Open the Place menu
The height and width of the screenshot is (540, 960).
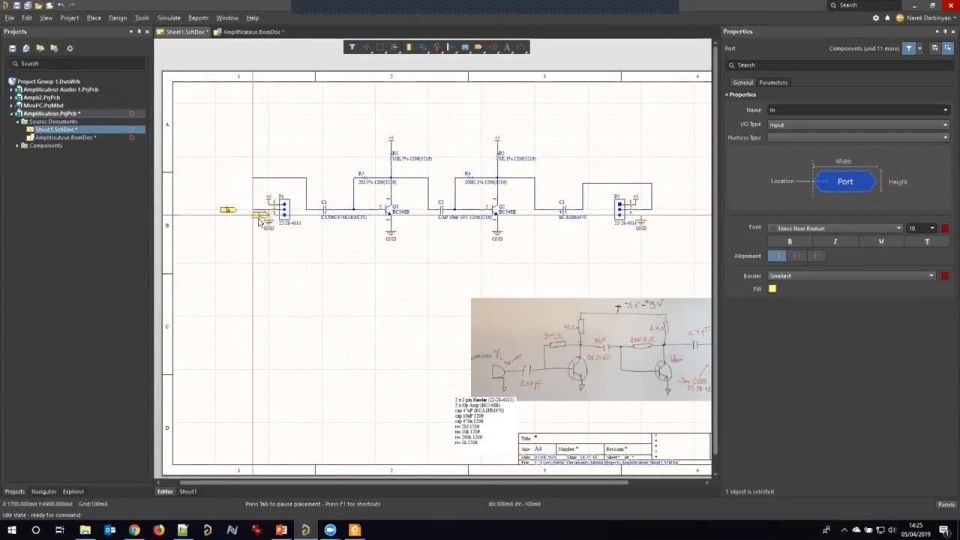[94, 18]
